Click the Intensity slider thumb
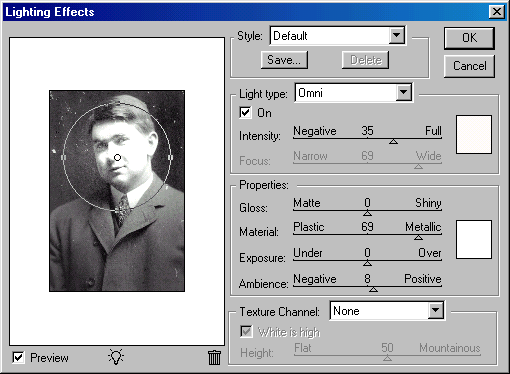 tap(393, 142)
